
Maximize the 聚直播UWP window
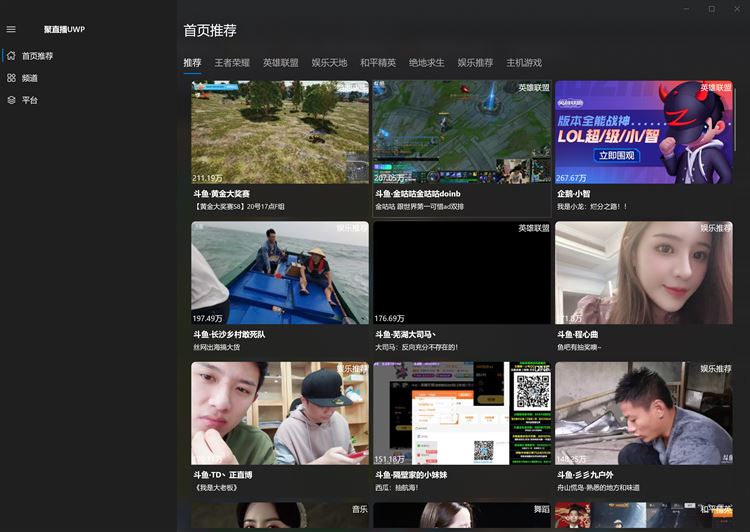(x=712, y=9)
